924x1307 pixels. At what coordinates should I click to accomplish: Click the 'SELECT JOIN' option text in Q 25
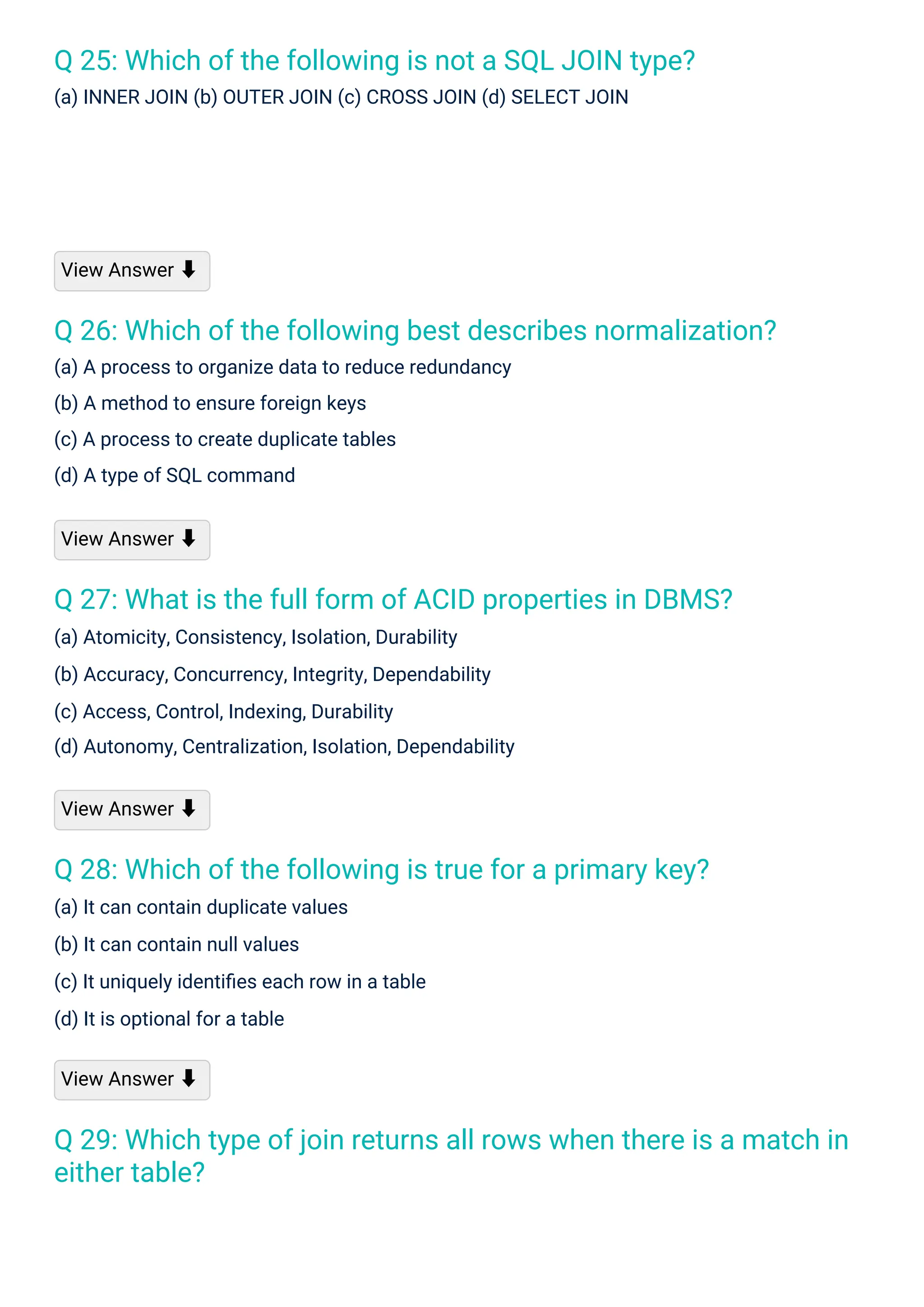point(569,97)
